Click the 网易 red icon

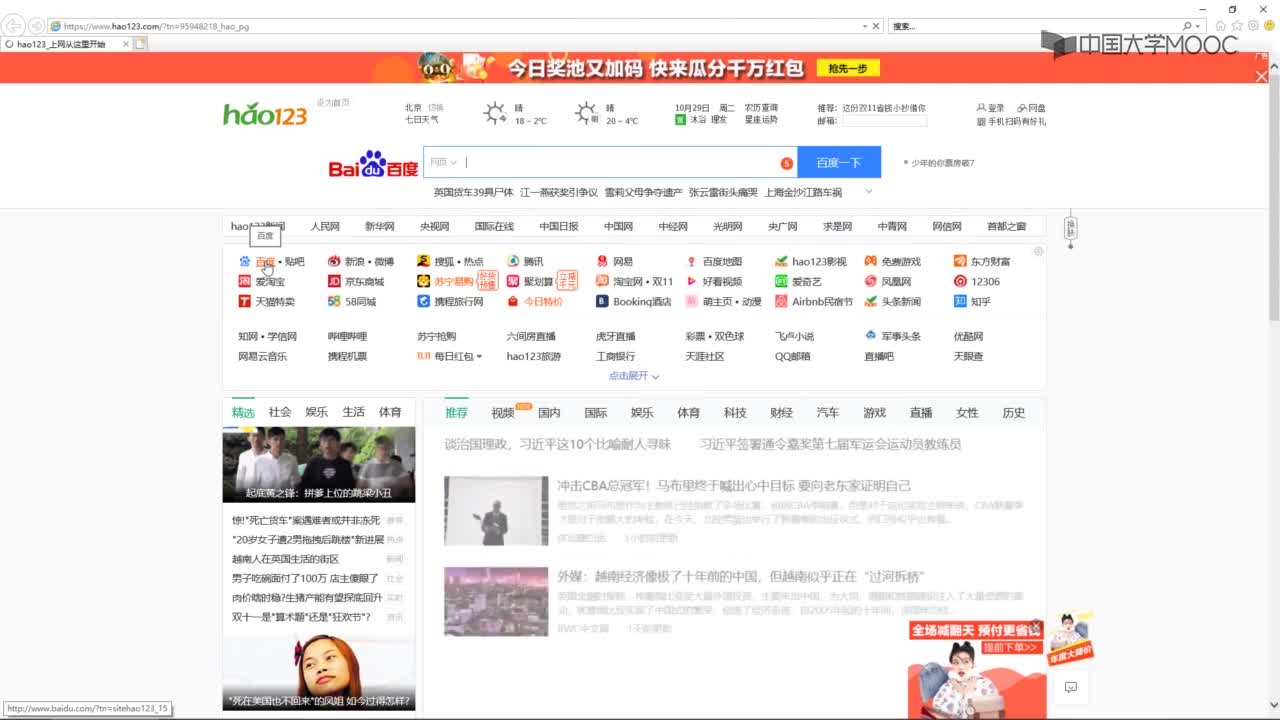click(x=602, y=261)
